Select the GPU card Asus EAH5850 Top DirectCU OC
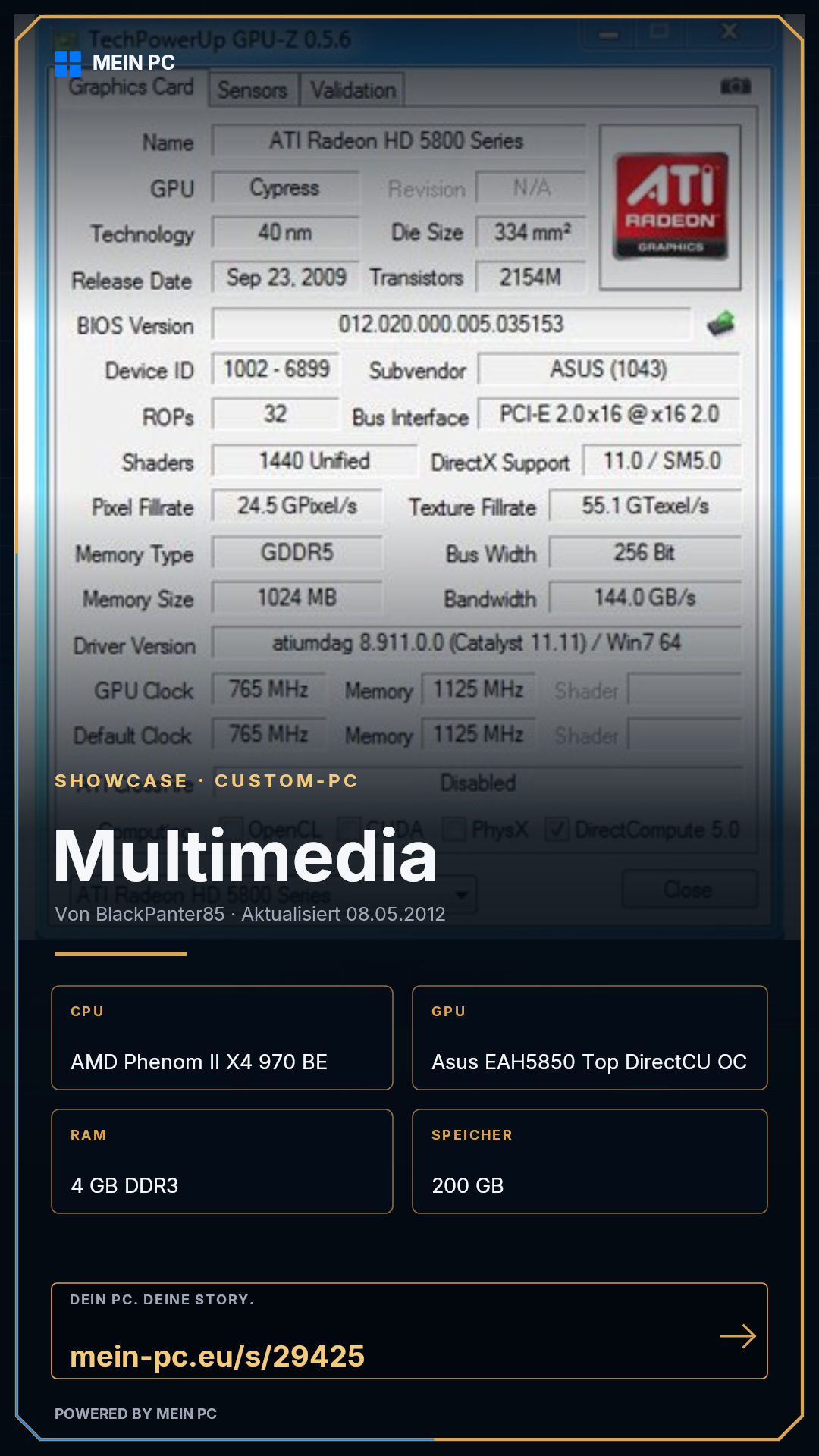The height and width of the screenshot is (1456, 819). 590,1038
